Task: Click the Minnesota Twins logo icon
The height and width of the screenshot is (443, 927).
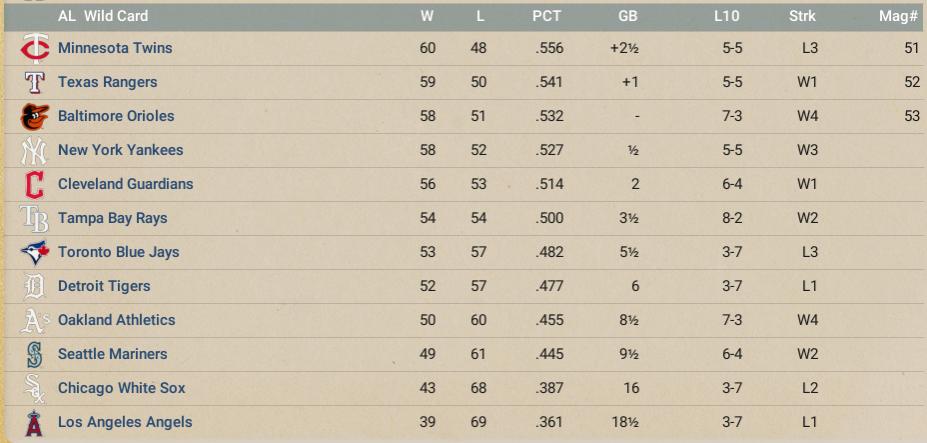Action: pos(34,48)
